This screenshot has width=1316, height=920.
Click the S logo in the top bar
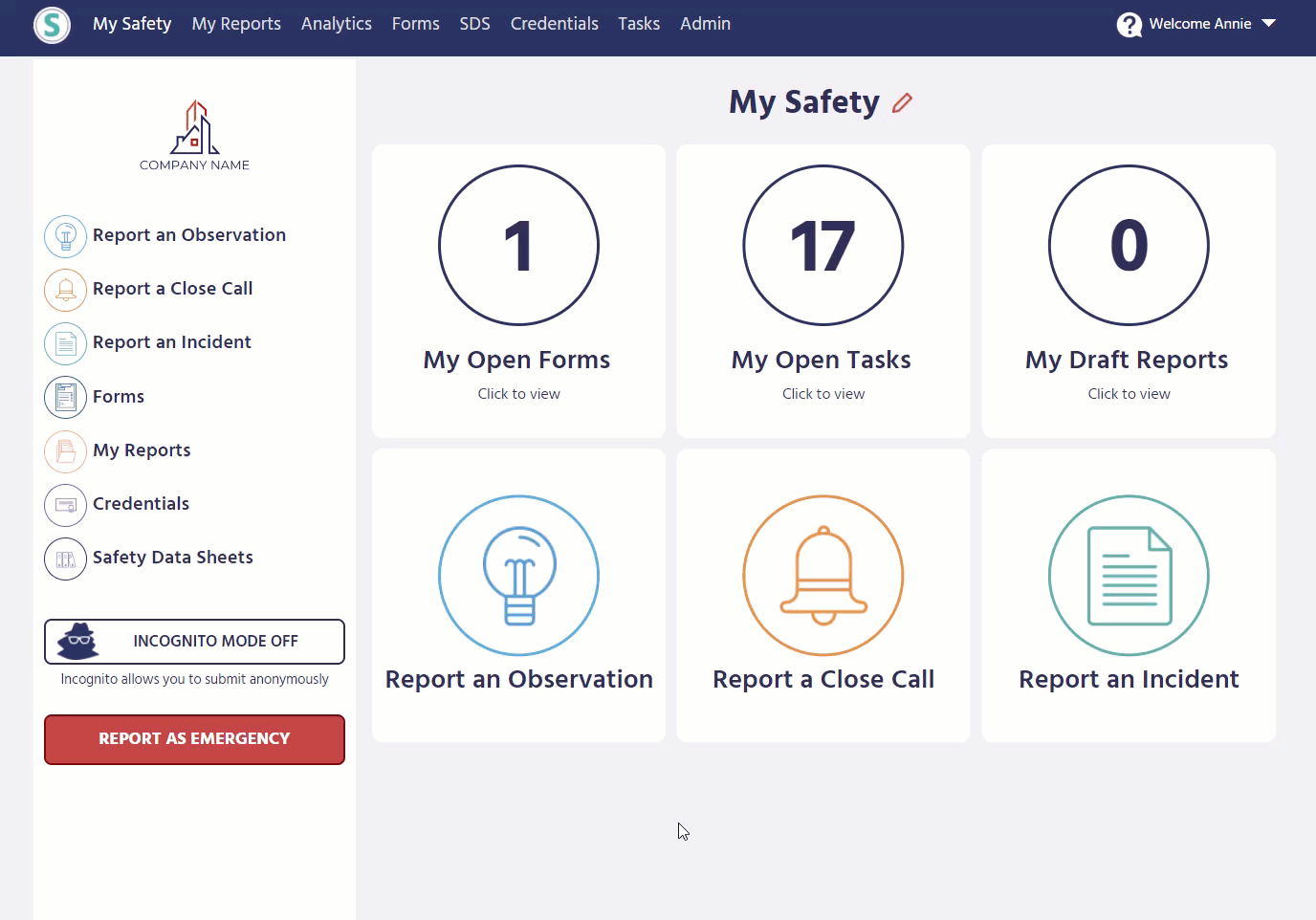point(52,26)
